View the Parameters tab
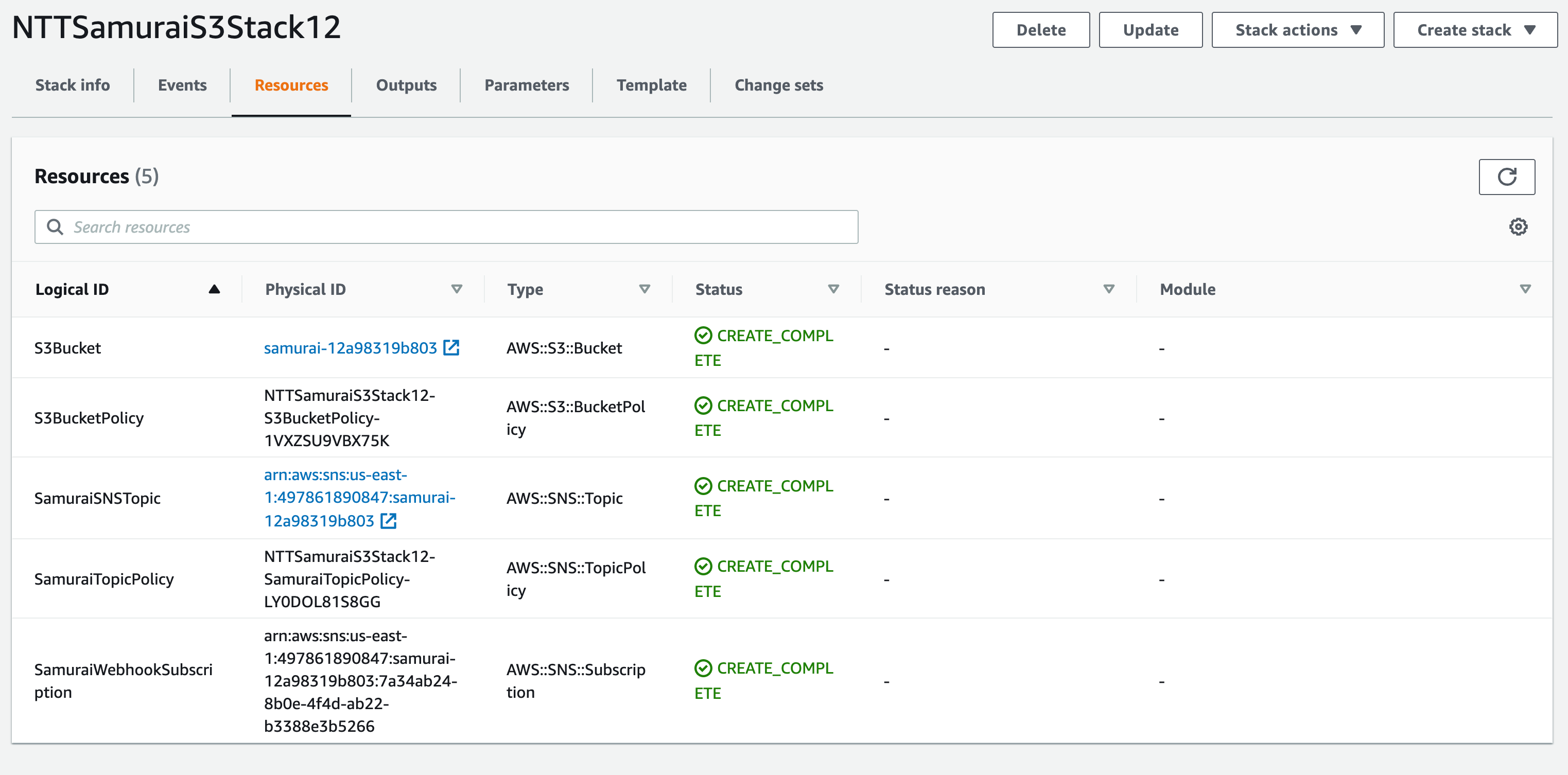 tap(527, 85)
